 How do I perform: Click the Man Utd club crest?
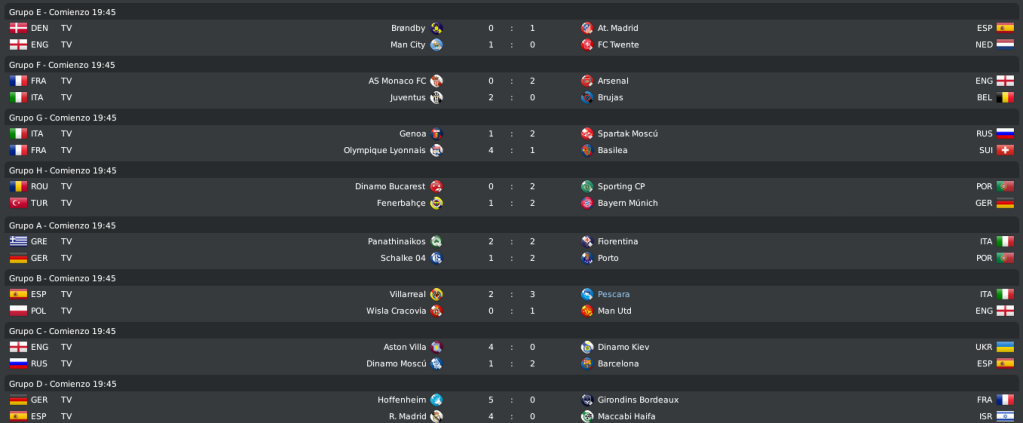point(587,311)
